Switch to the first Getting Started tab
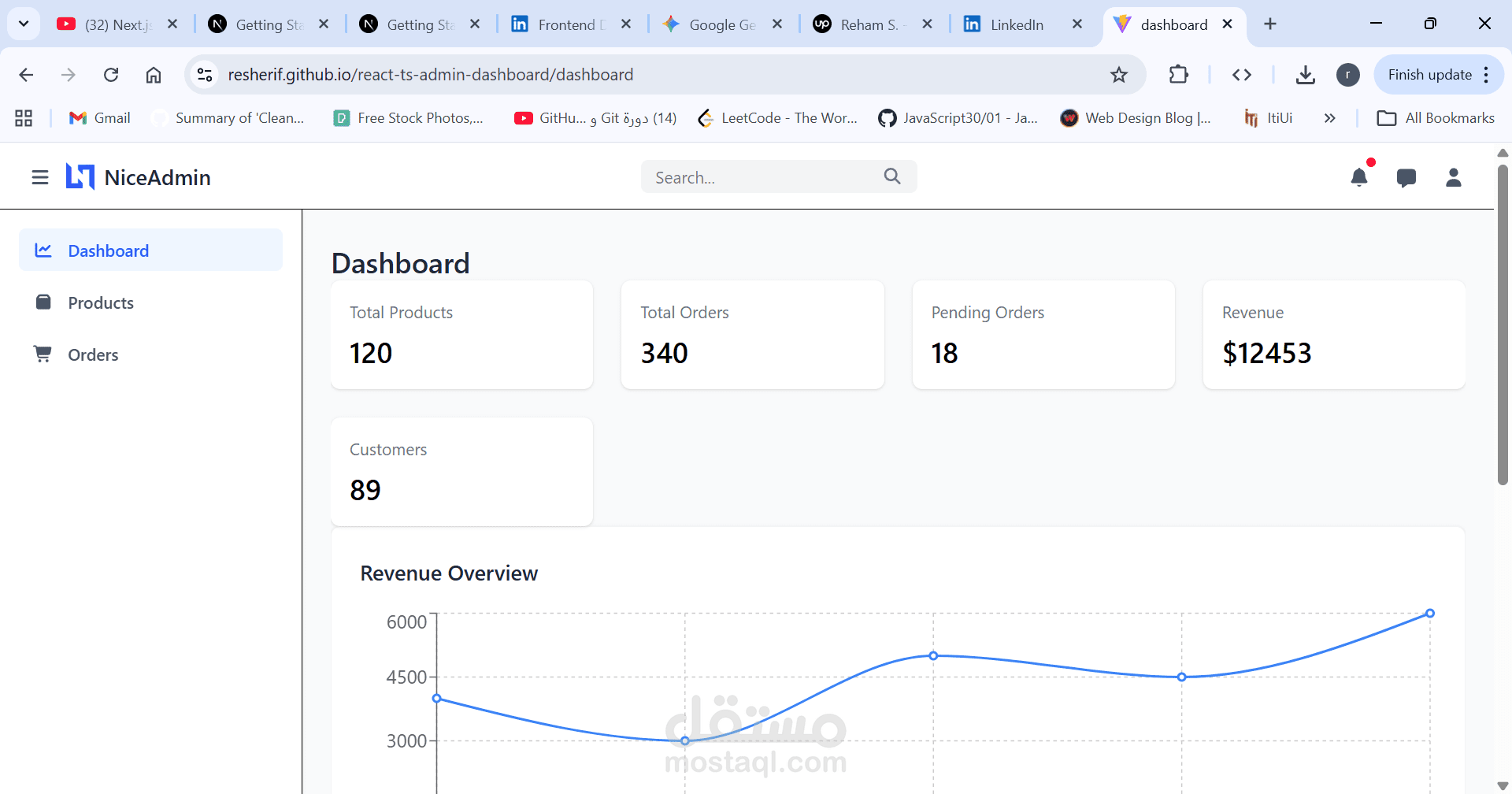This screenshot has width=1512, height=794. 269,24
